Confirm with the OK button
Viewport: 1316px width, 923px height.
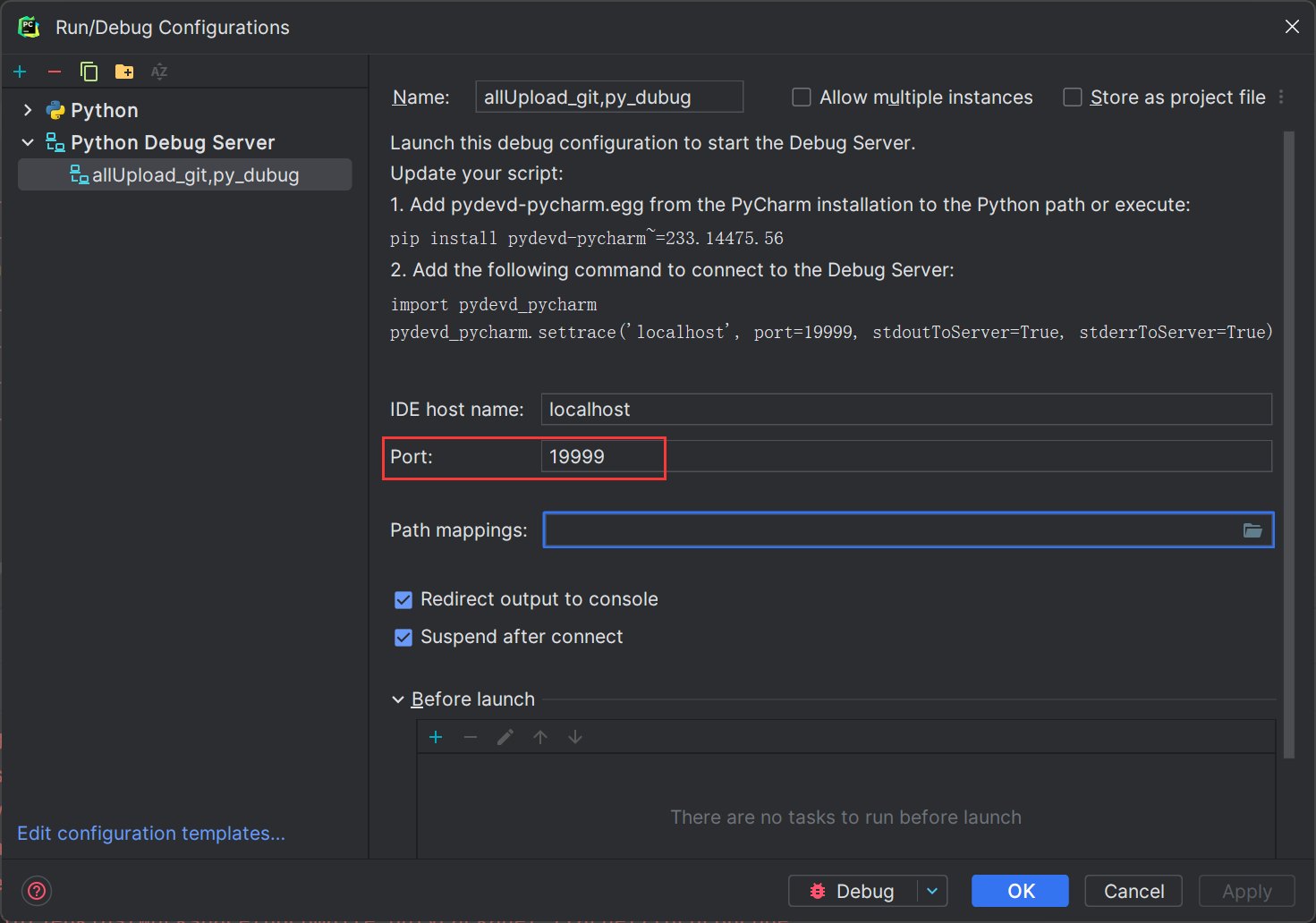coord(1020,891)
